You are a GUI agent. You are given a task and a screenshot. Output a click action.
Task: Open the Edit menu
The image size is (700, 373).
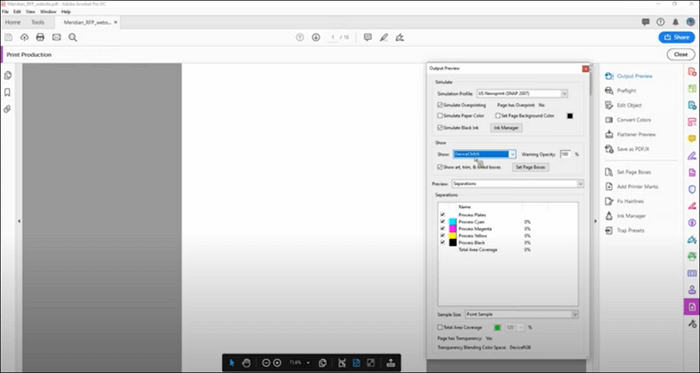click(17, 12)
